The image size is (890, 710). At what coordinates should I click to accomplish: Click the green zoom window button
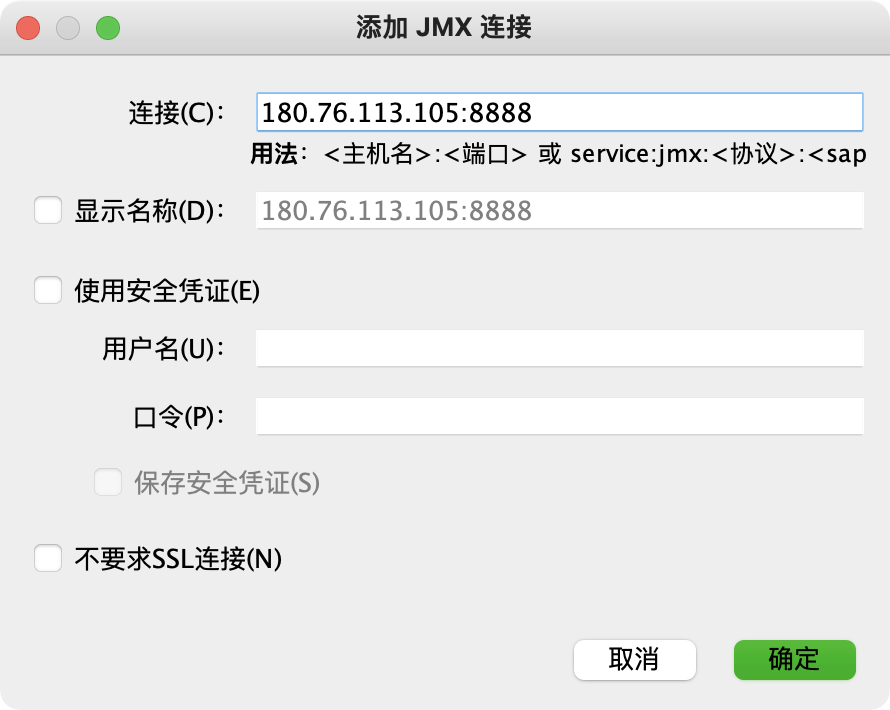tap(108, 28)
